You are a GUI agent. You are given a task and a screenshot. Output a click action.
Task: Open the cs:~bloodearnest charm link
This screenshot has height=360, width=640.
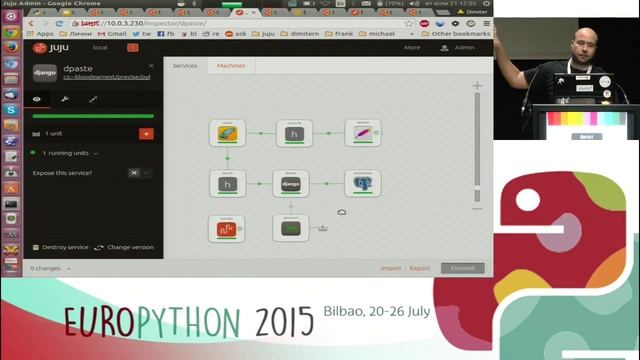click(107, 77)
